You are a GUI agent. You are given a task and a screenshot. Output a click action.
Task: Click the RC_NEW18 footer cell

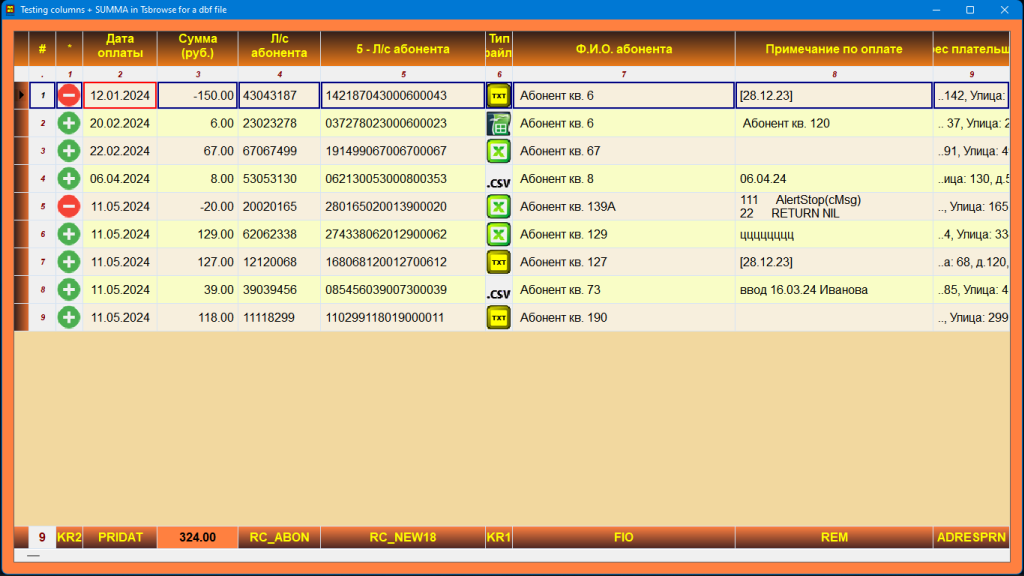click(403, 537)
